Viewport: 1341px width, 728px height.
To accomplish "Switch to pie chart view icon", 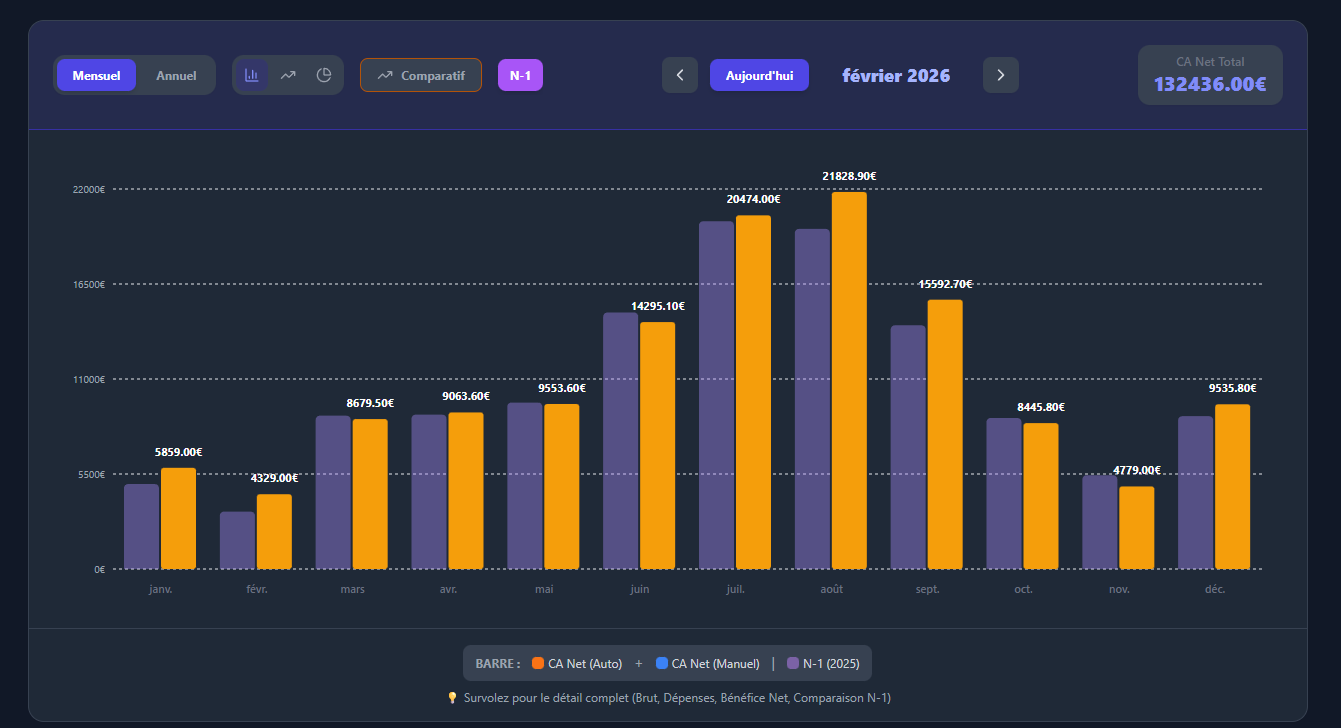I will 324,75.
